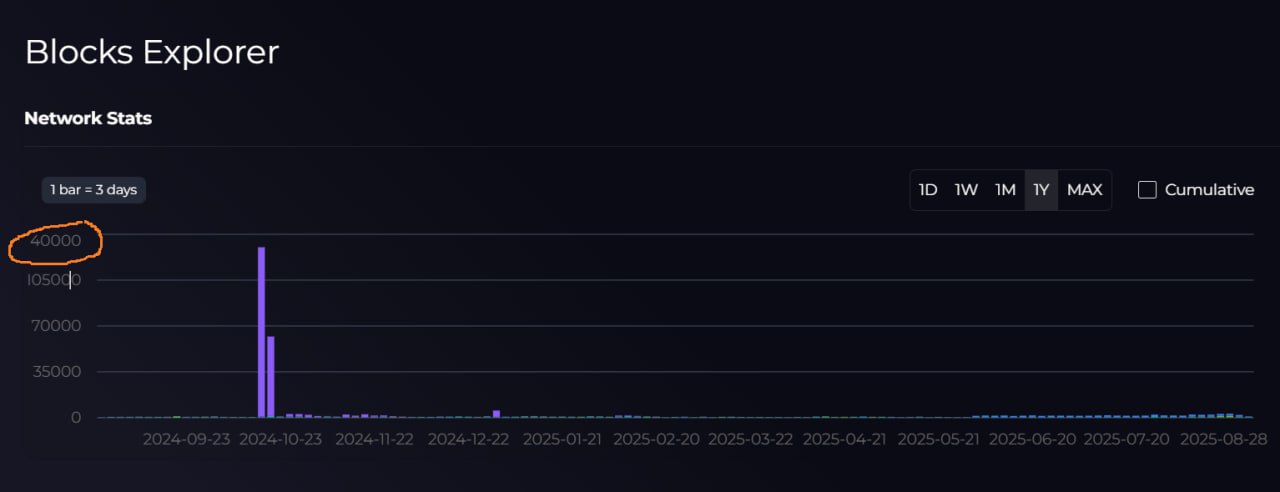Click the tallest purple bar in chart

coord(261,332)
